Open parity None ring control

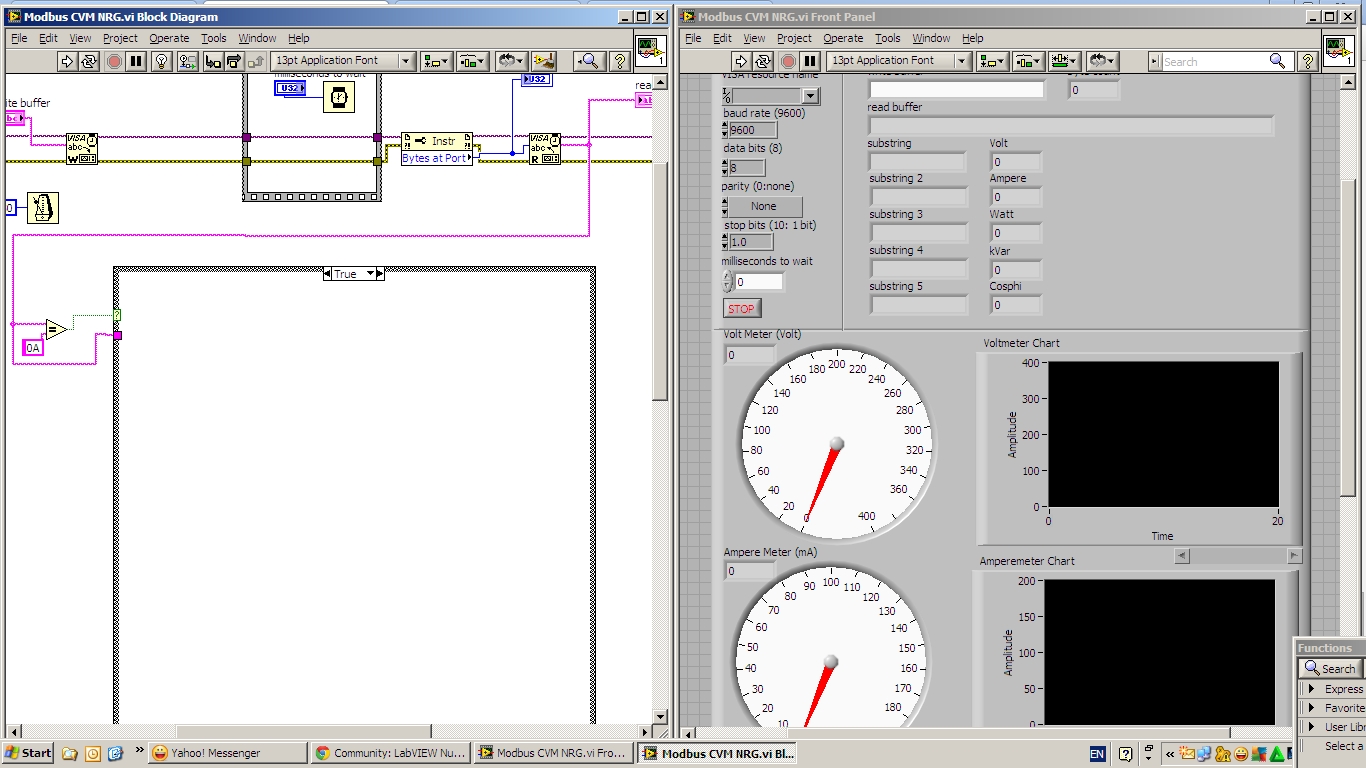[764, 206]
